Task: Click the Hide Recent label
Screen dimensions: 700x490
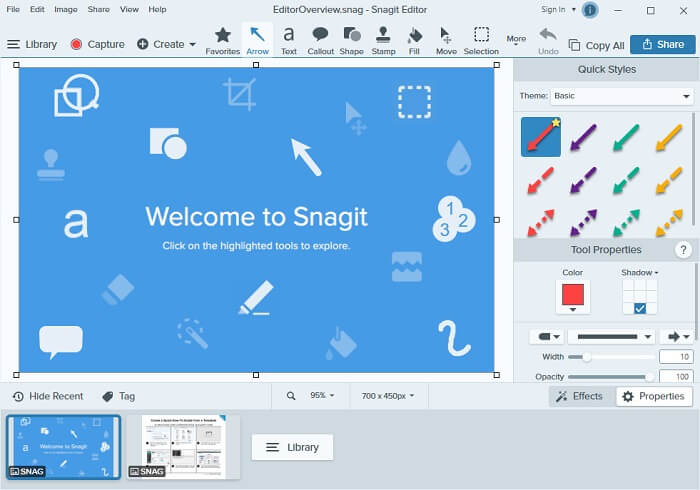Action: point(56,396)
